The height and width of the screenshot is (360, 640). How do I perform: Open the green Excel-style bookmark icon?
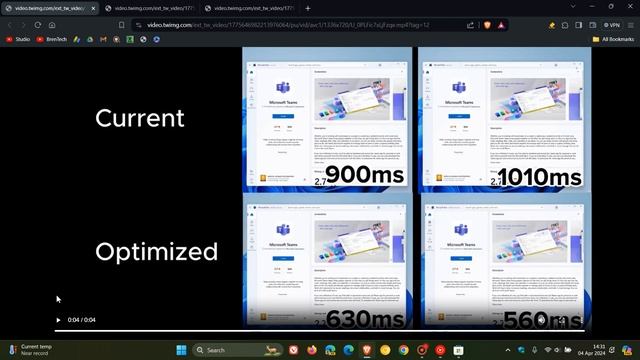click(x=130, y=39)
